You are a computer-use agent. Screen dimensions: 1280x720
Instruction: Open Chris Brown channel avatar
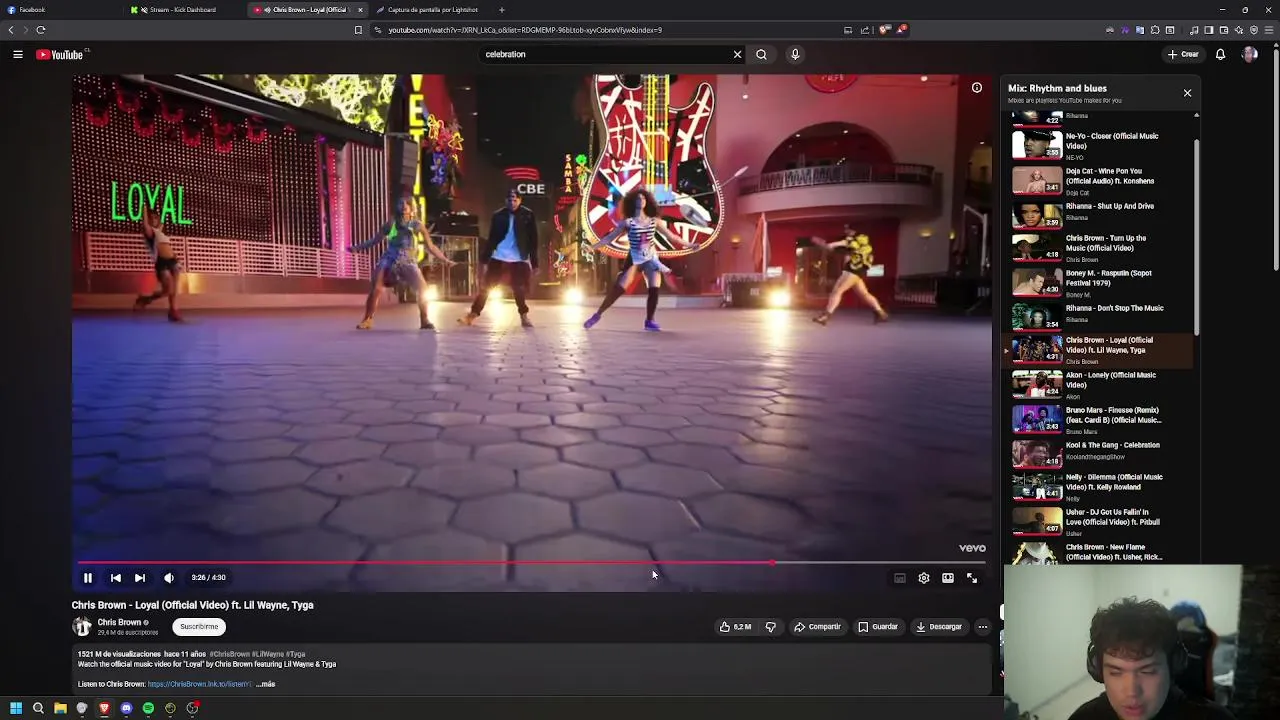pos(82,627)
